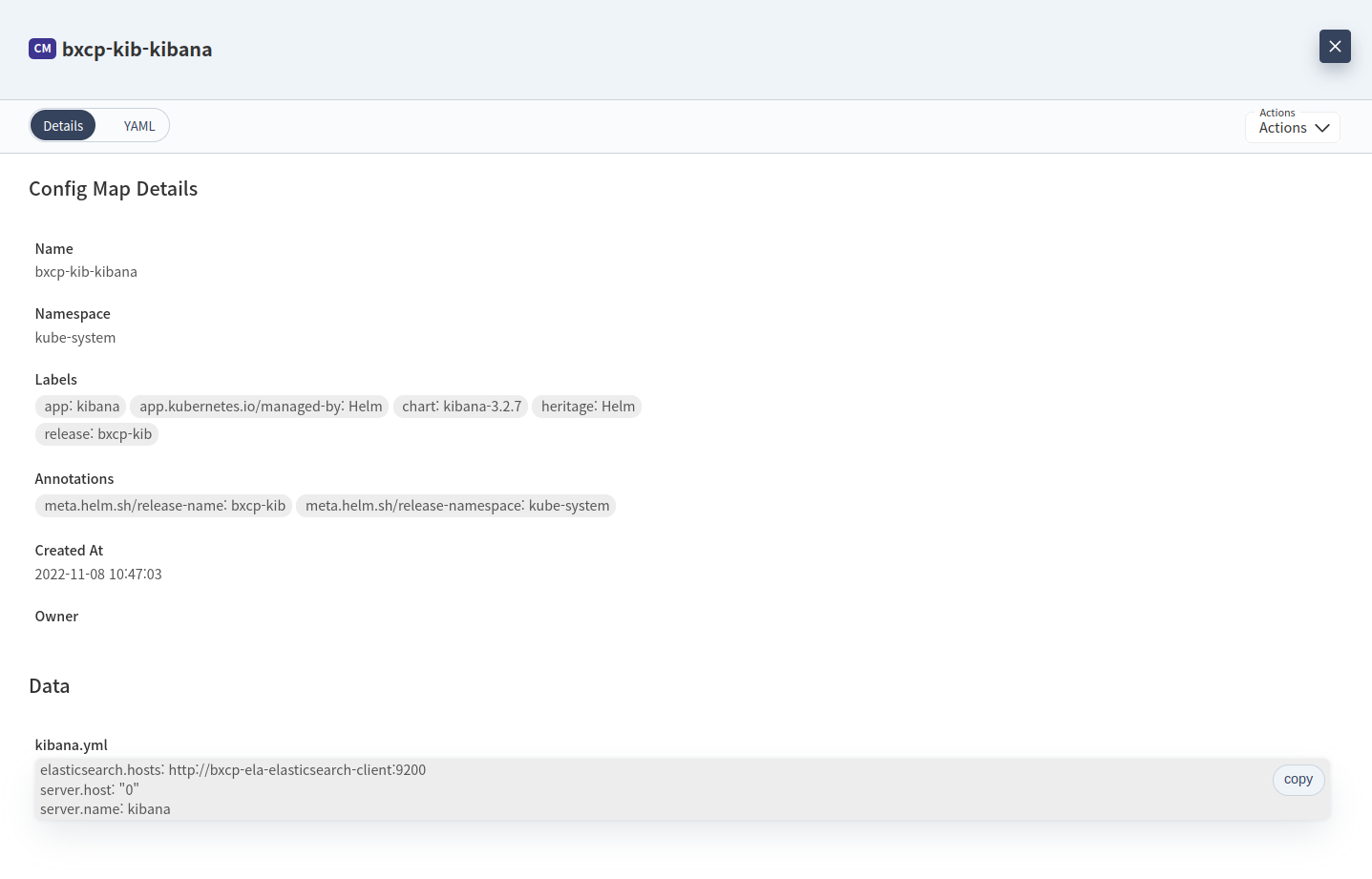
Task: Switch to the YAML tab
Action: click(x=139, y=126)
